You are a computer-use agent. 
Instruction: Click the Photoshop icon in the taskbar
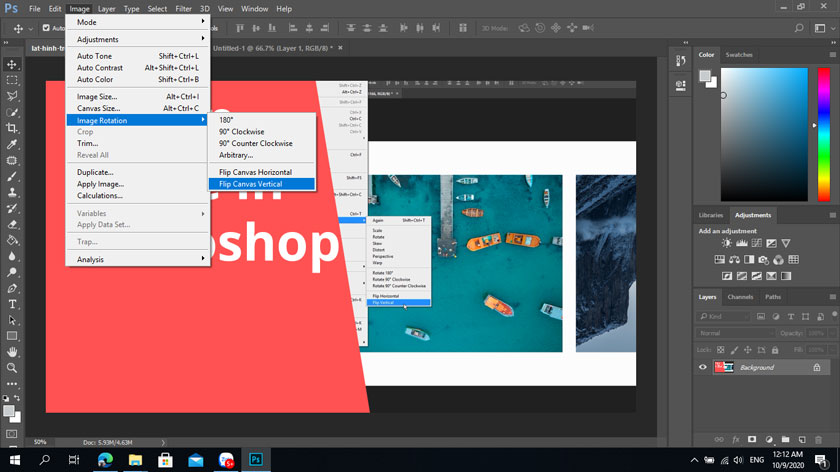pos(256,460)
